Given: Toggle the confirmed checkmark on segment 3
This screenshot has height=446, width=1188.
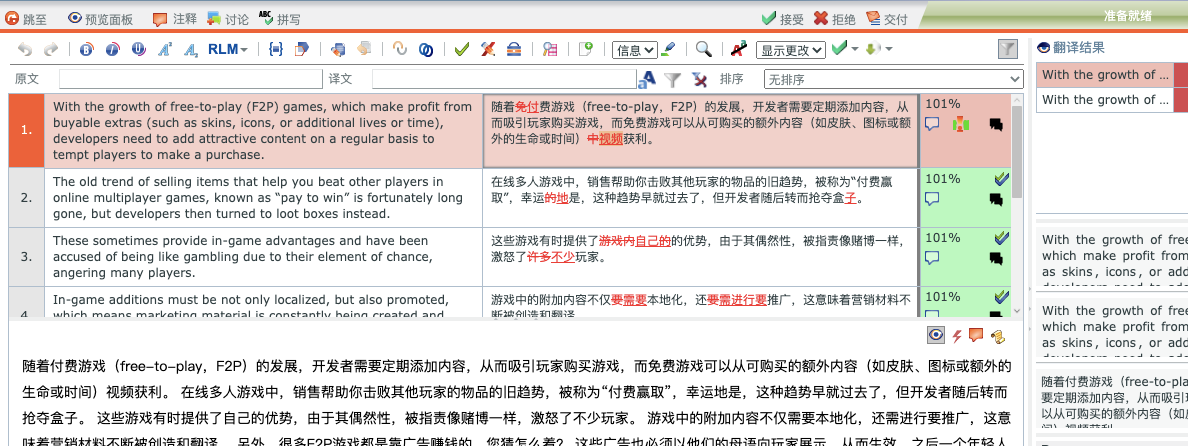Looking at the screenshot, I should (1002, 238).
